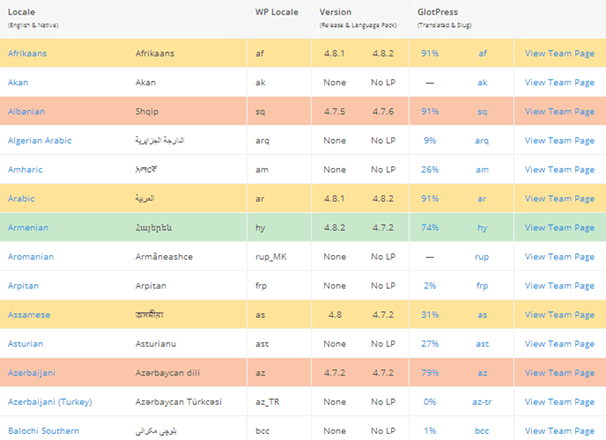View Team Page for Akan

[560, 82]
